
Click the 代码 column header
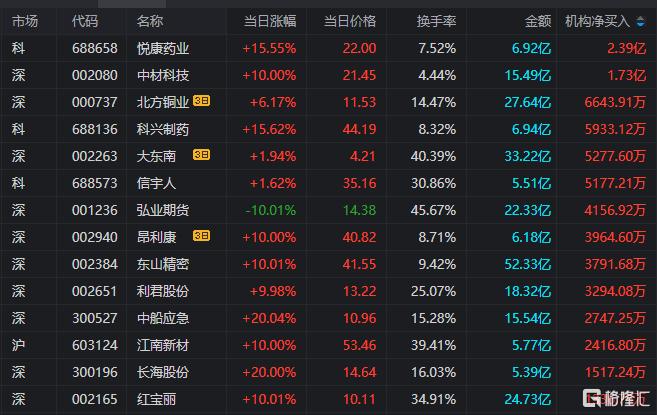pyautogui.click(x=86, y=20)
